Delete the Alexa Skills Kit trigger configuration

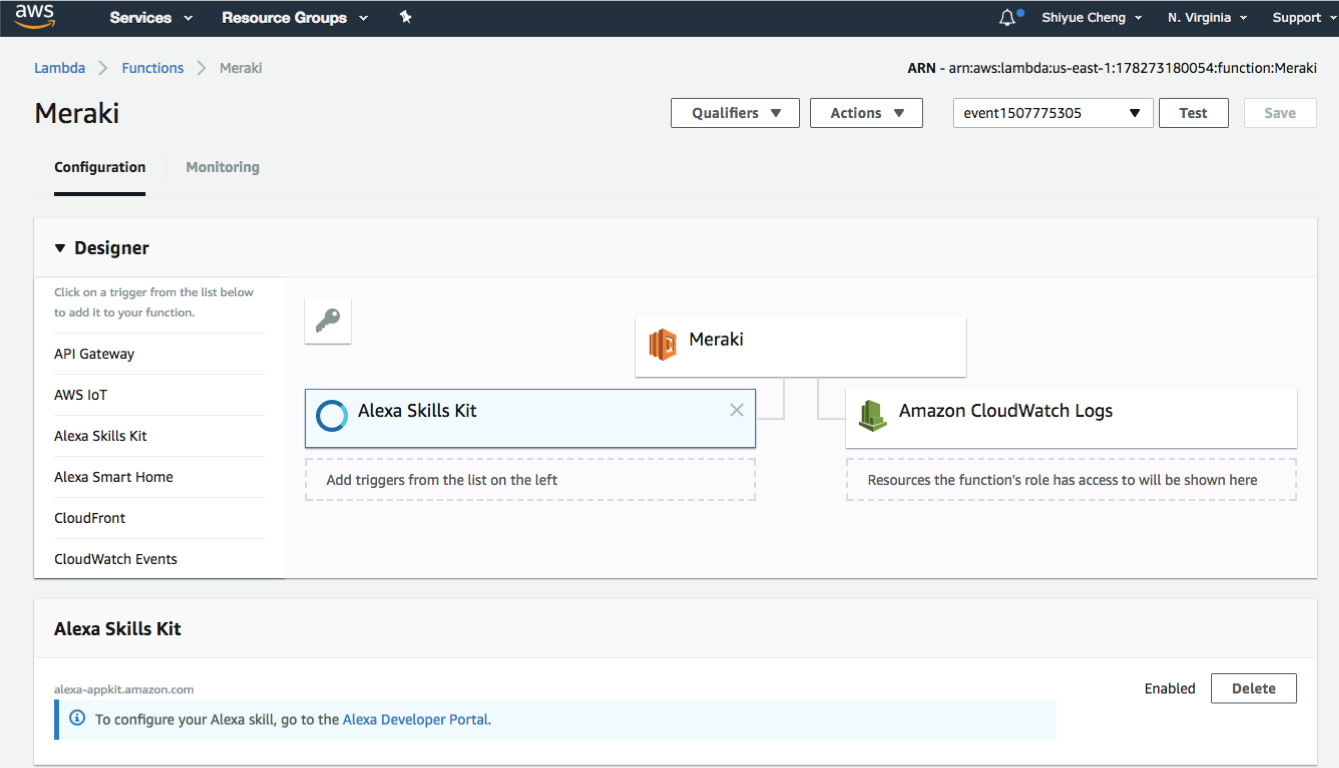click(x=1253, y=688)
